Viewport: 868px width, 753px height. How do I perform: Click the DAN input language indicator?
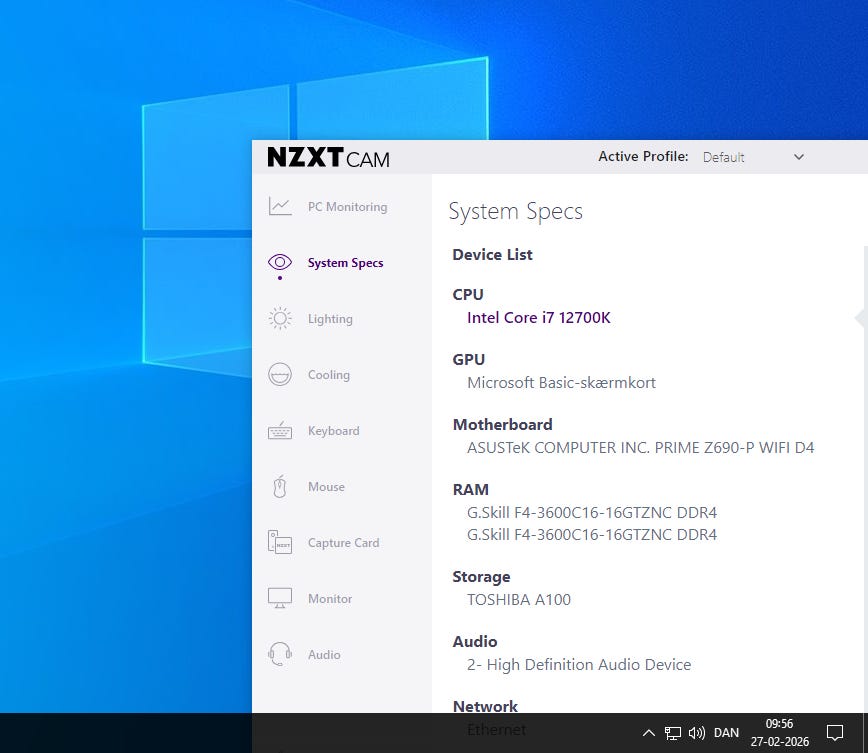(726, 733)
